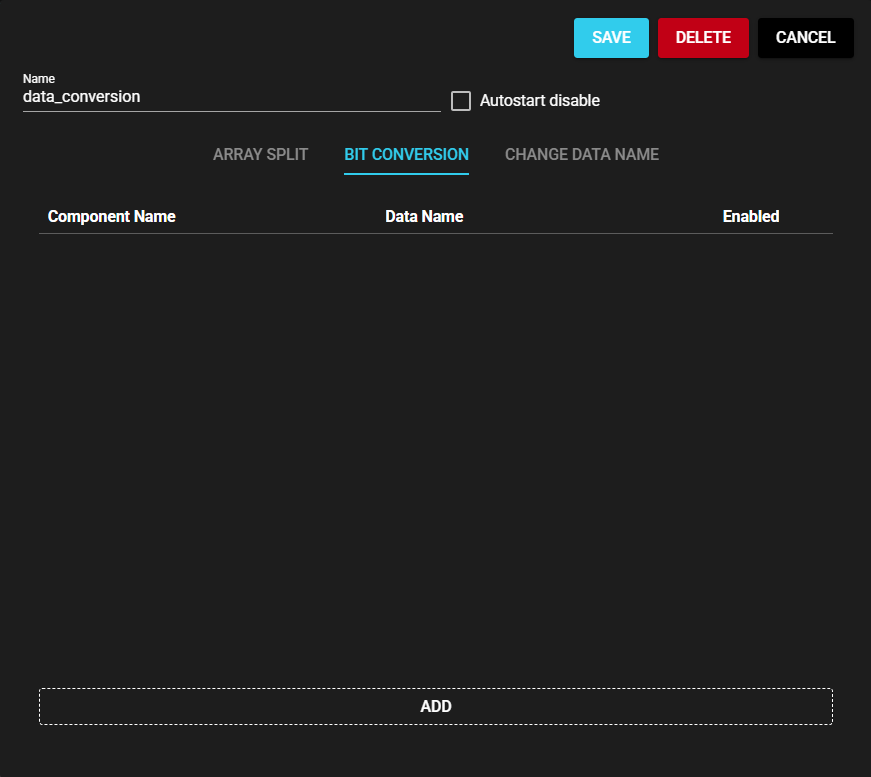The image size is (871, 777).
Task: Click the divider line under column headers
Action: (x=436, y=234)
